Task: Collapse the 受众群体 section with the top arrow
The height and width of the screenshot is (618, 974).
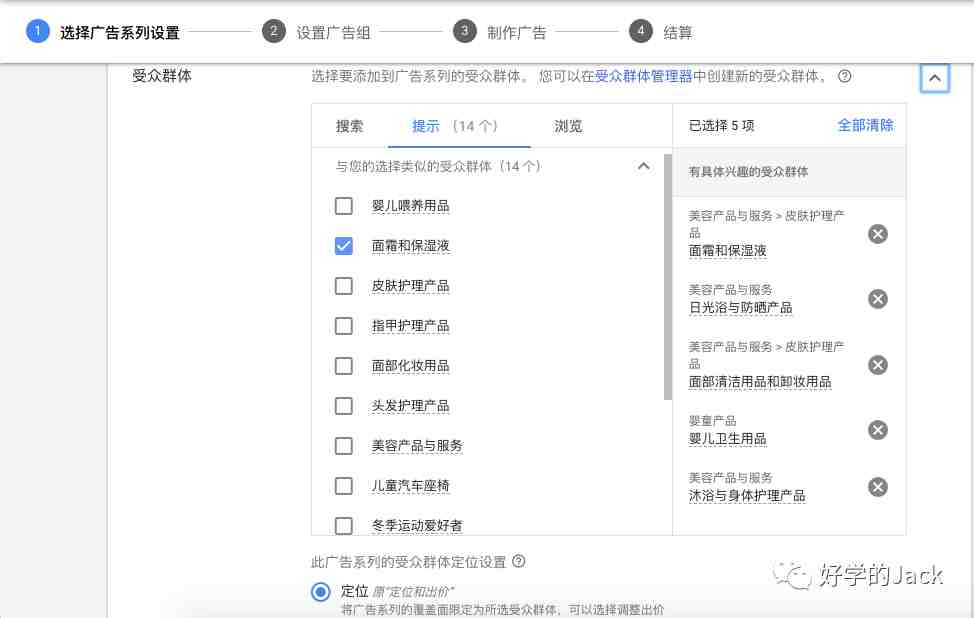Action: point(934,77)
